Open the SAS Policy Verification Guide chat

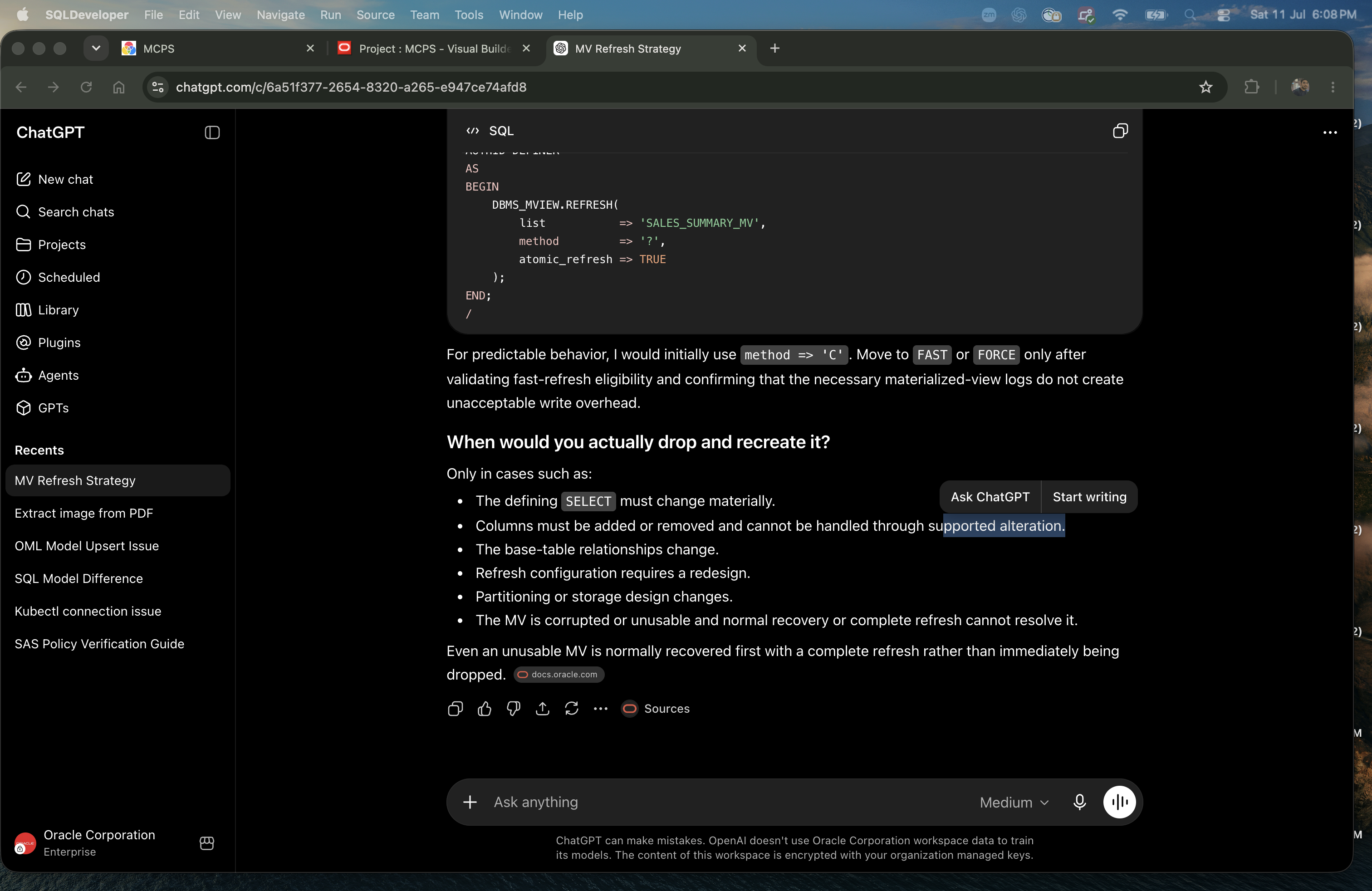118,644
